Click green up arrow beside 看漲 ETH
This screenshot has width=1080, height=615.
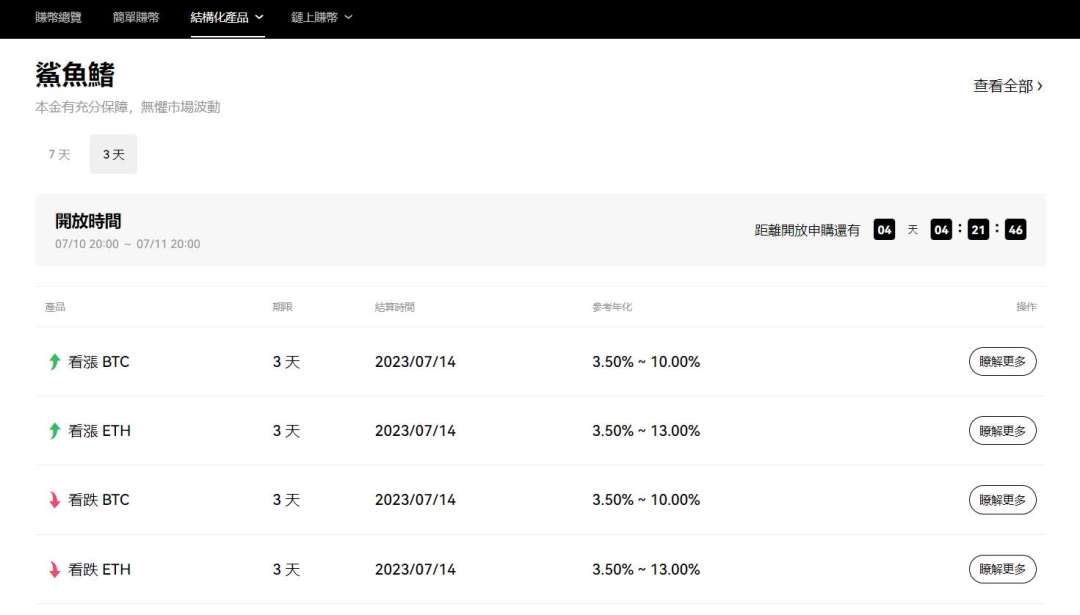click(x=55, y=431)
